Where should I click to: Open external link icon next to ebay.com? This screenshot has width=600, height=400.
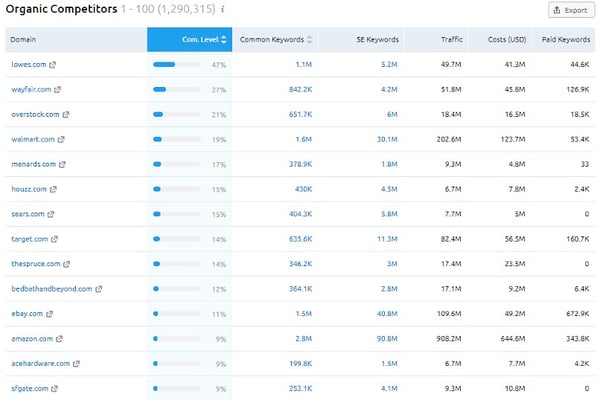[x=49, y=314]
